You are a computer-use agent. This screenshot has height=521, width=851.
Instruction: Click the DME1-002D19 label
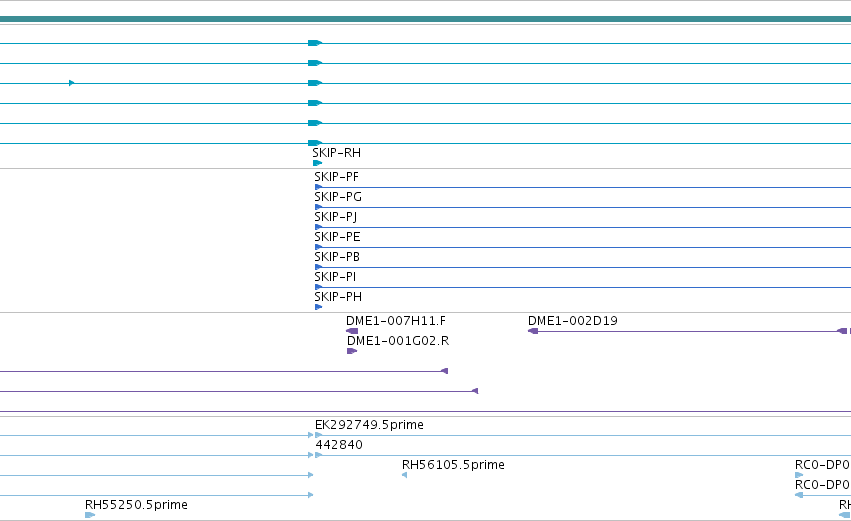573,321
